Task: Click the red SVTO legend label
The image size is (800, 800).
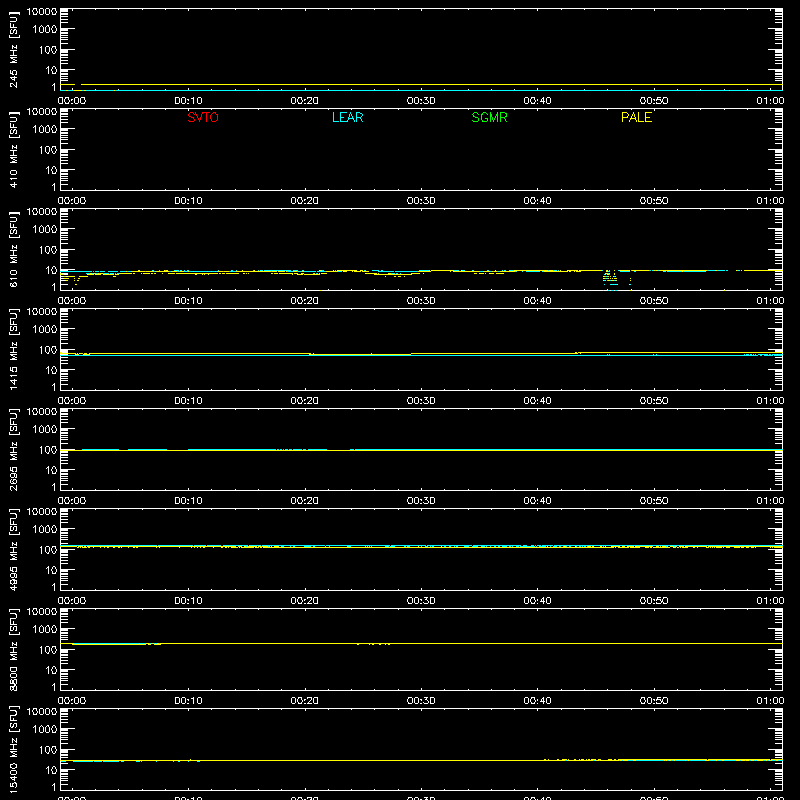Action: pos(203,117)
